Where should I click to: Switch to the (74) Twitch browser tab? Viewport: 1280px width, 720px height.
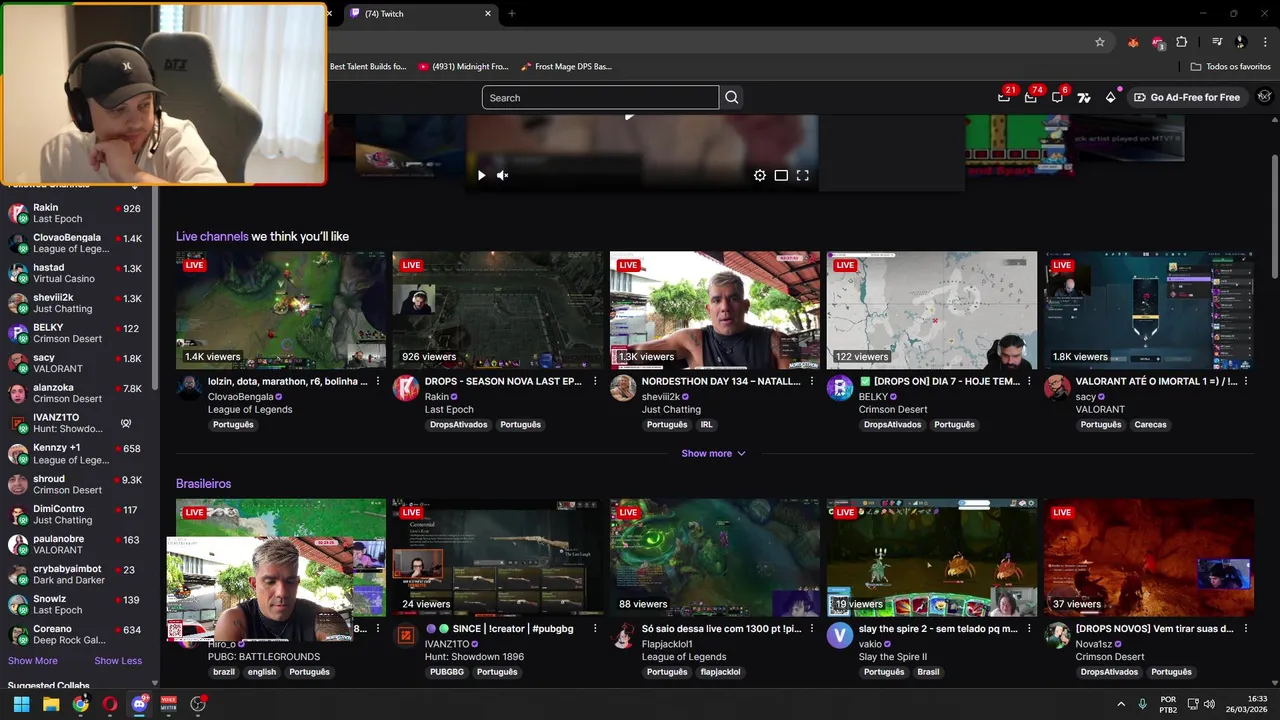tap(420, 14)
